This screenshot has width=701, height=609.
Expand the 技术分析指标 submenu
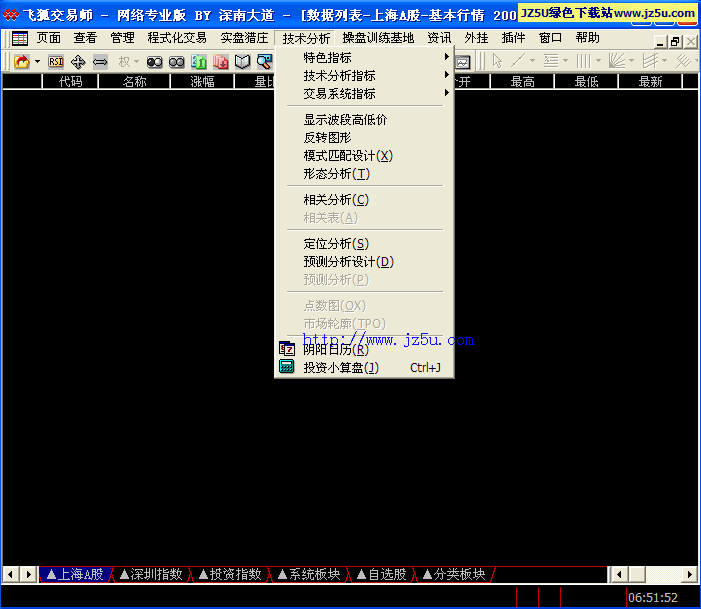364,76
